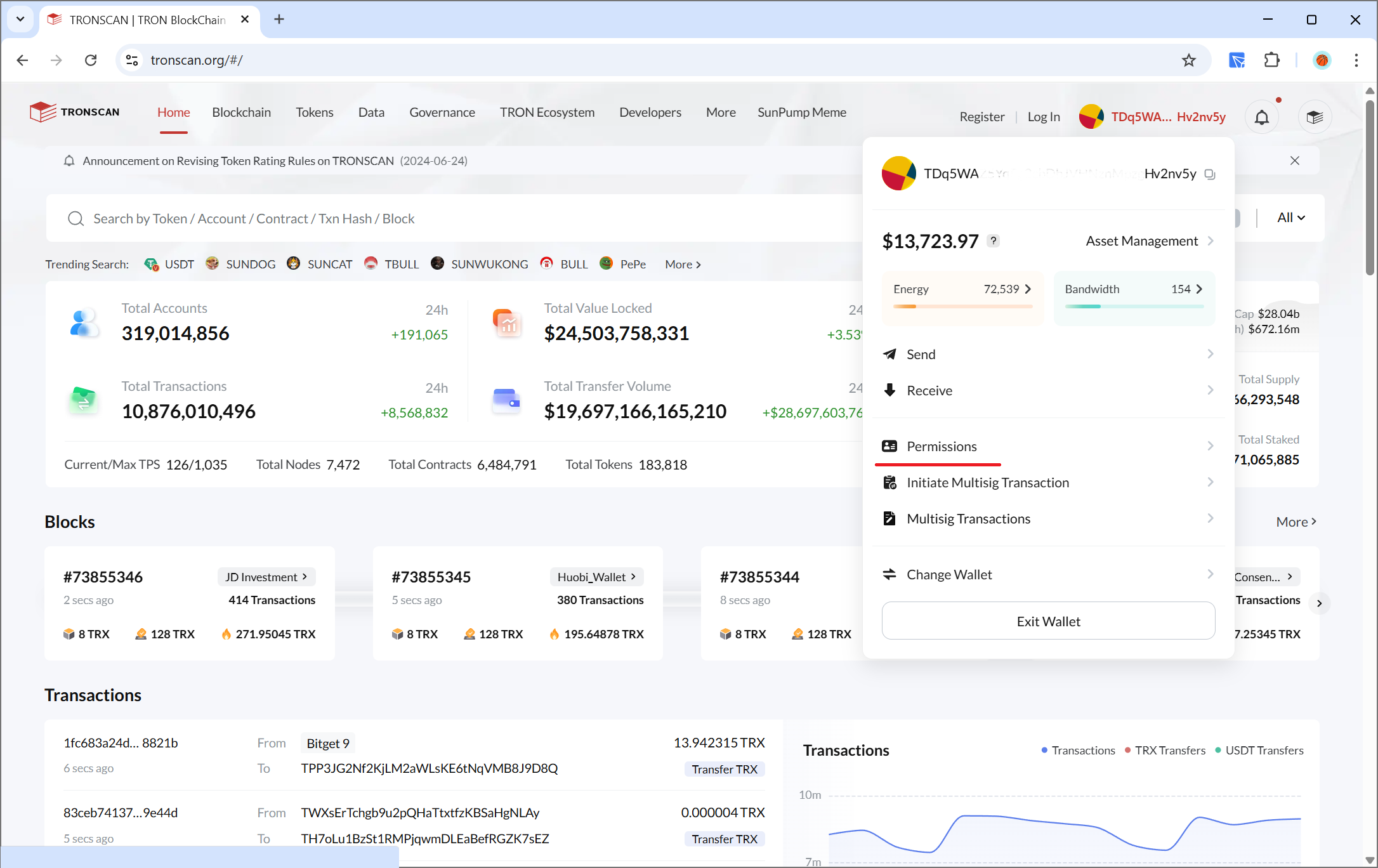
Task: Toggle USDT Transfers chart legend
Action: coord(1259,751)
